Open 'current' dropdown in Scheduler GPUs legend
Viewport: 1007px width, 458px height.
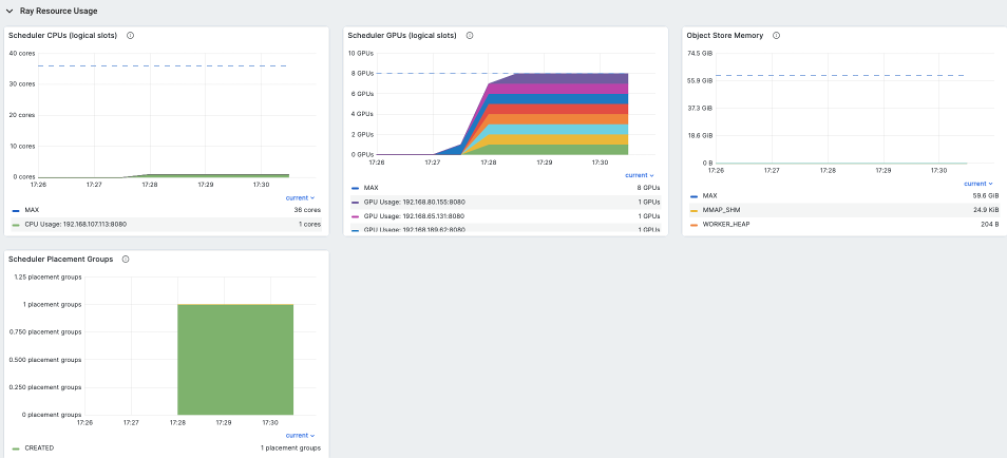click(640, 175)
